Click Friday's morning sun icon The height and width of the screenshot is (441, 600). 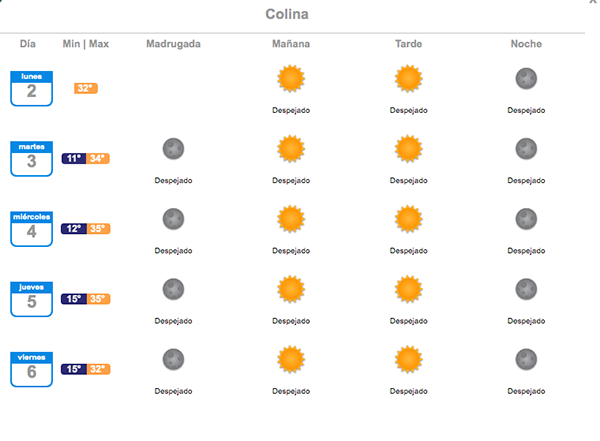[291, 359]
